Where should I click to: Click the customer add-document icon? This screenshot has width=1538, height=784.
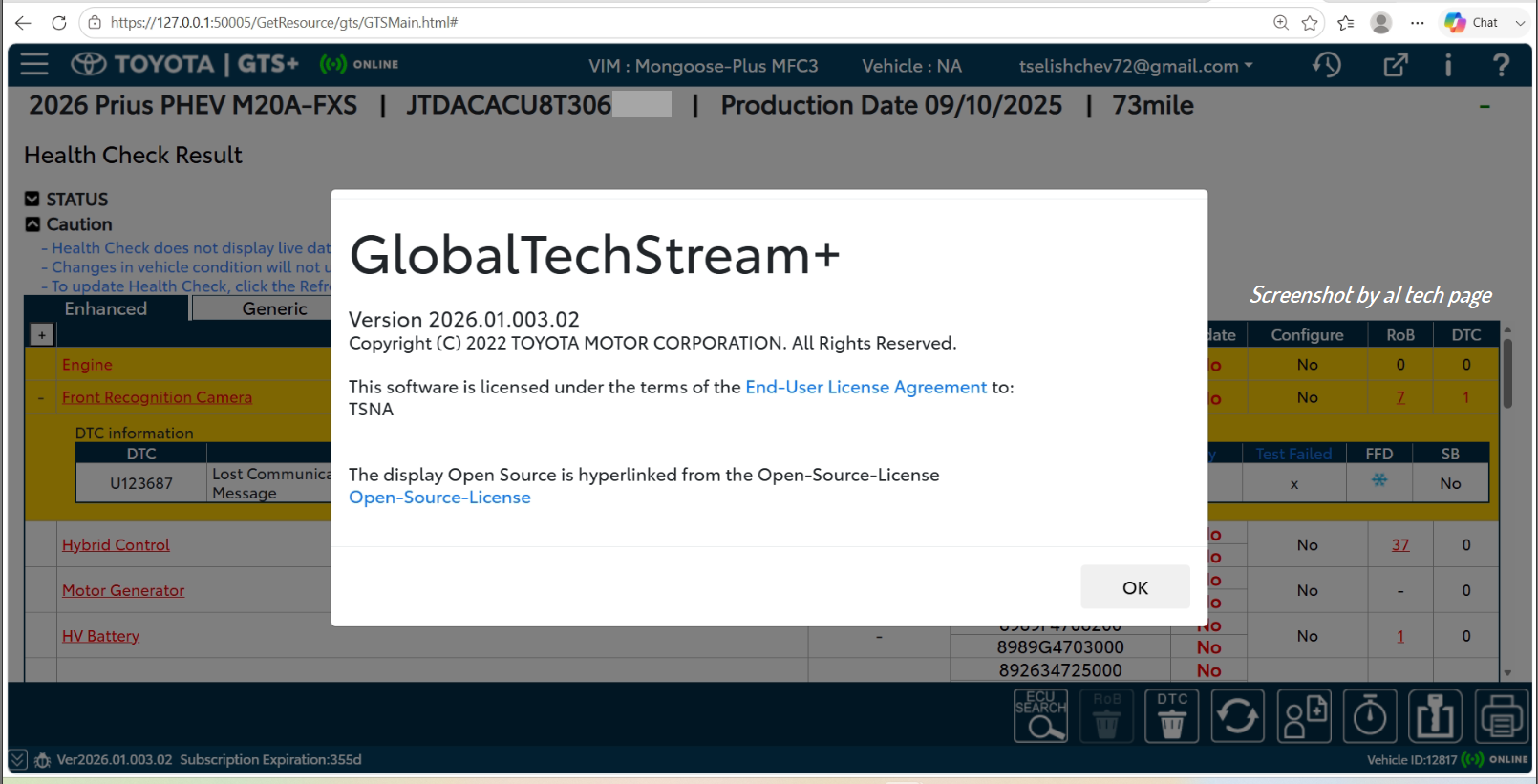pos(1304,716)
